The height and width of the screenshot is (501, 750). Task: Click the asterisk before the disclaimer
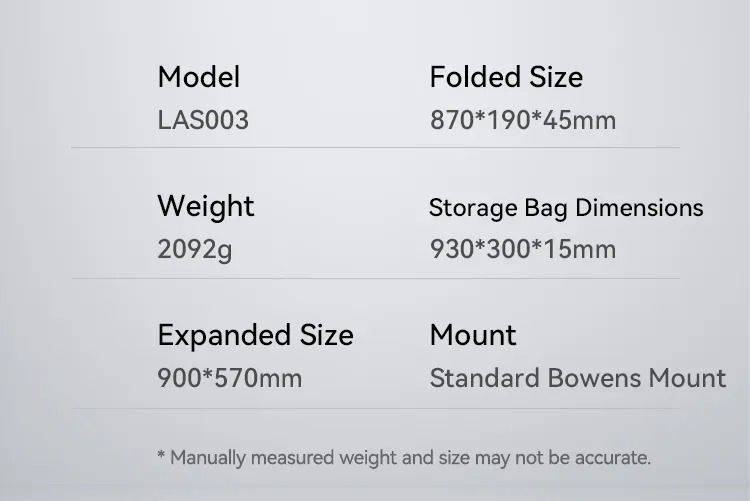tap(161, 455)
